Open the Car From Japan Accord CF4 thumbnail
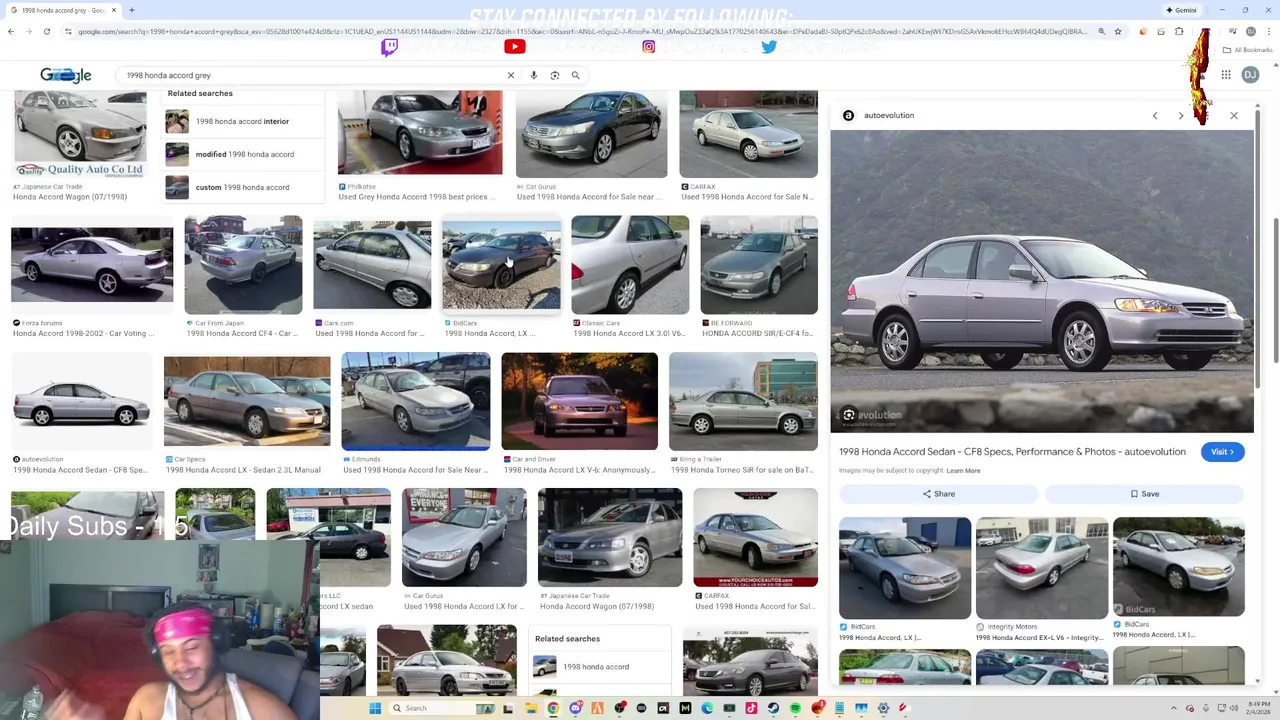The image size is (1280, 720). pos(243,265)
